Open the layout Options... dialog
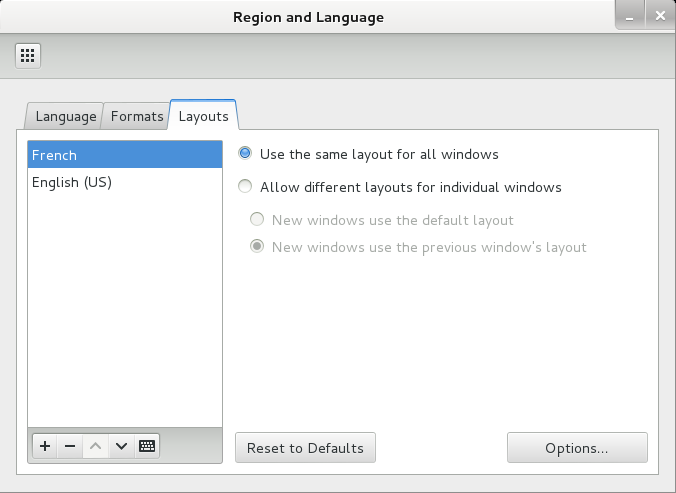The width and height of the screenshot is (676, 493). point(576,448)
